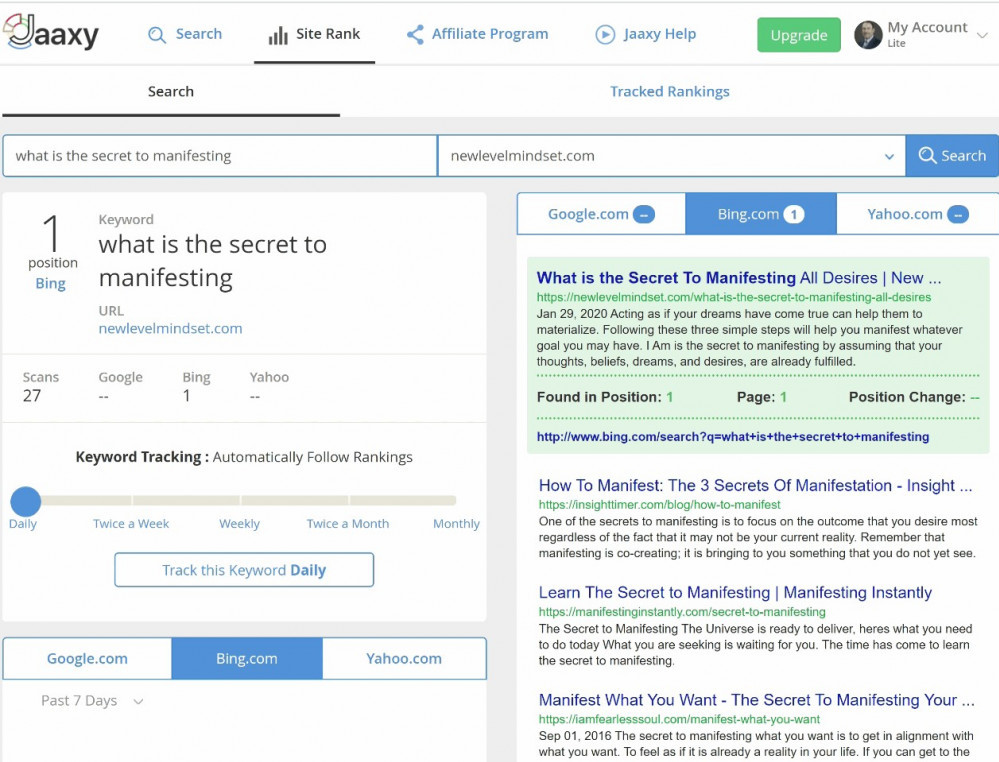Select the Bing.com results tab
The height and width of the screenshot is (762, 999).
point(761,214)
